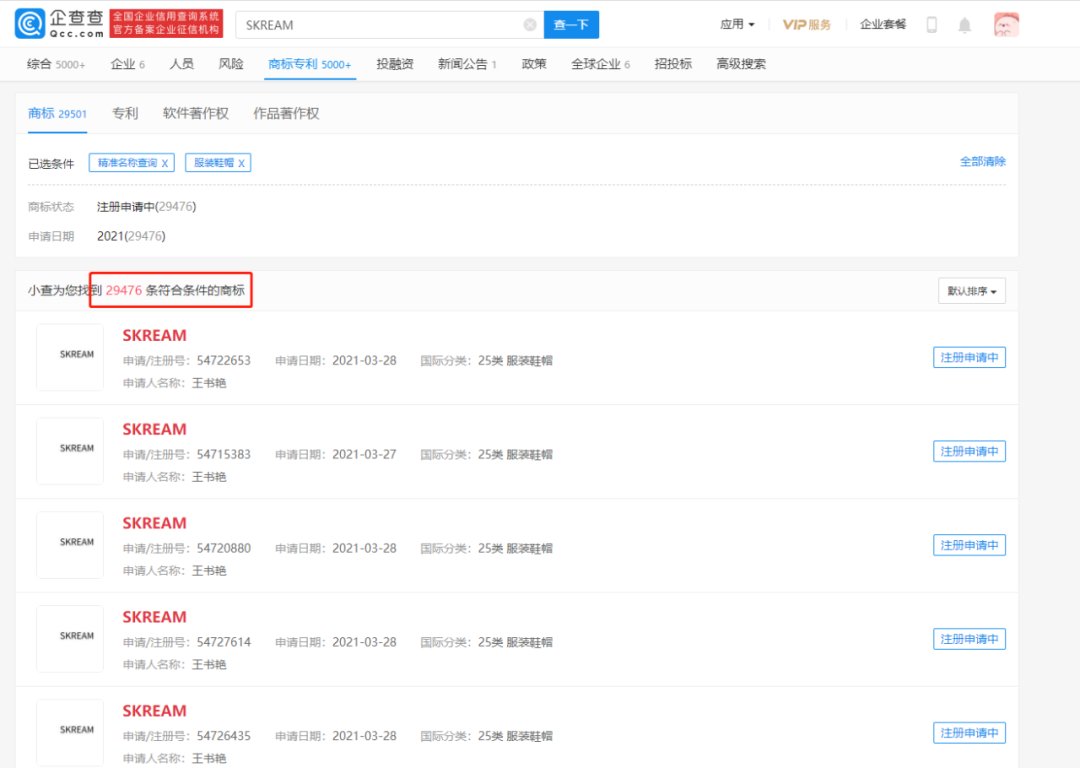Expand the 高级搜索 option
The height and width of the screenshot is (768, 1080).
tap(742, 63)
